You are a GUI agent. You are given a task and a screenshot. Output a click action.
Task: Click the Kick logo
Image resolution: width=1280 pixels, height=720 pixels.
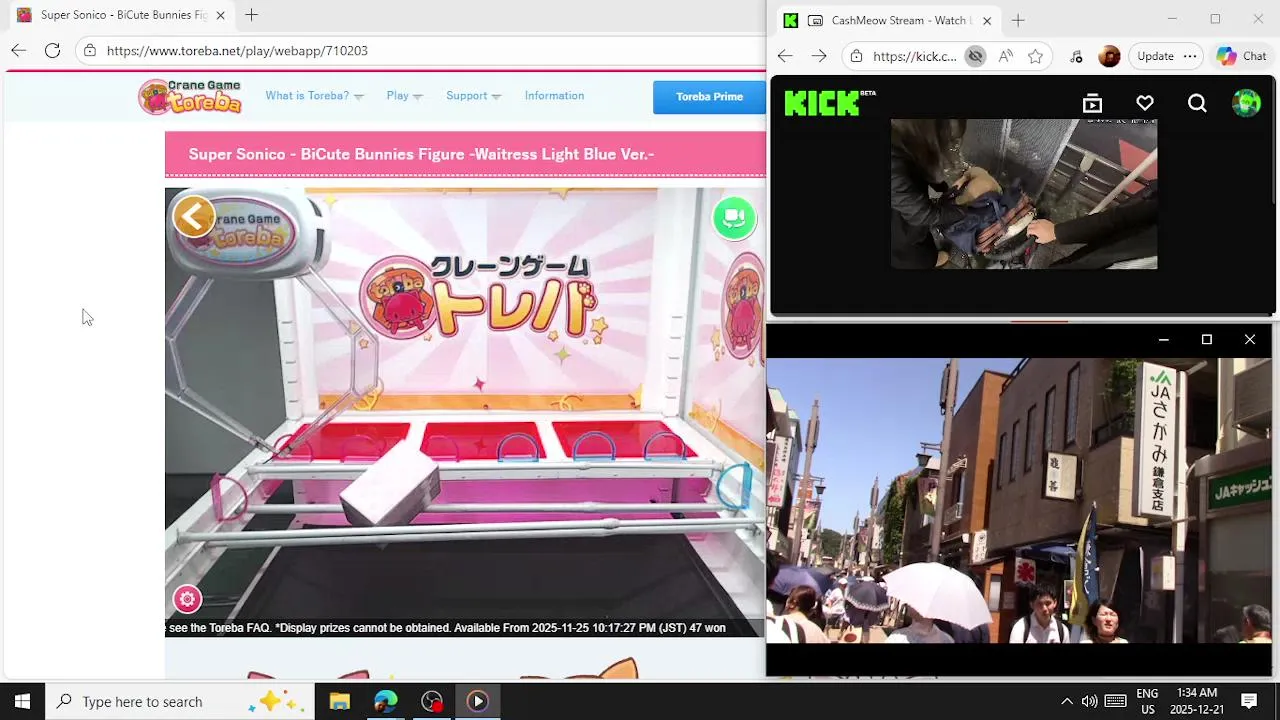[830, 103]
